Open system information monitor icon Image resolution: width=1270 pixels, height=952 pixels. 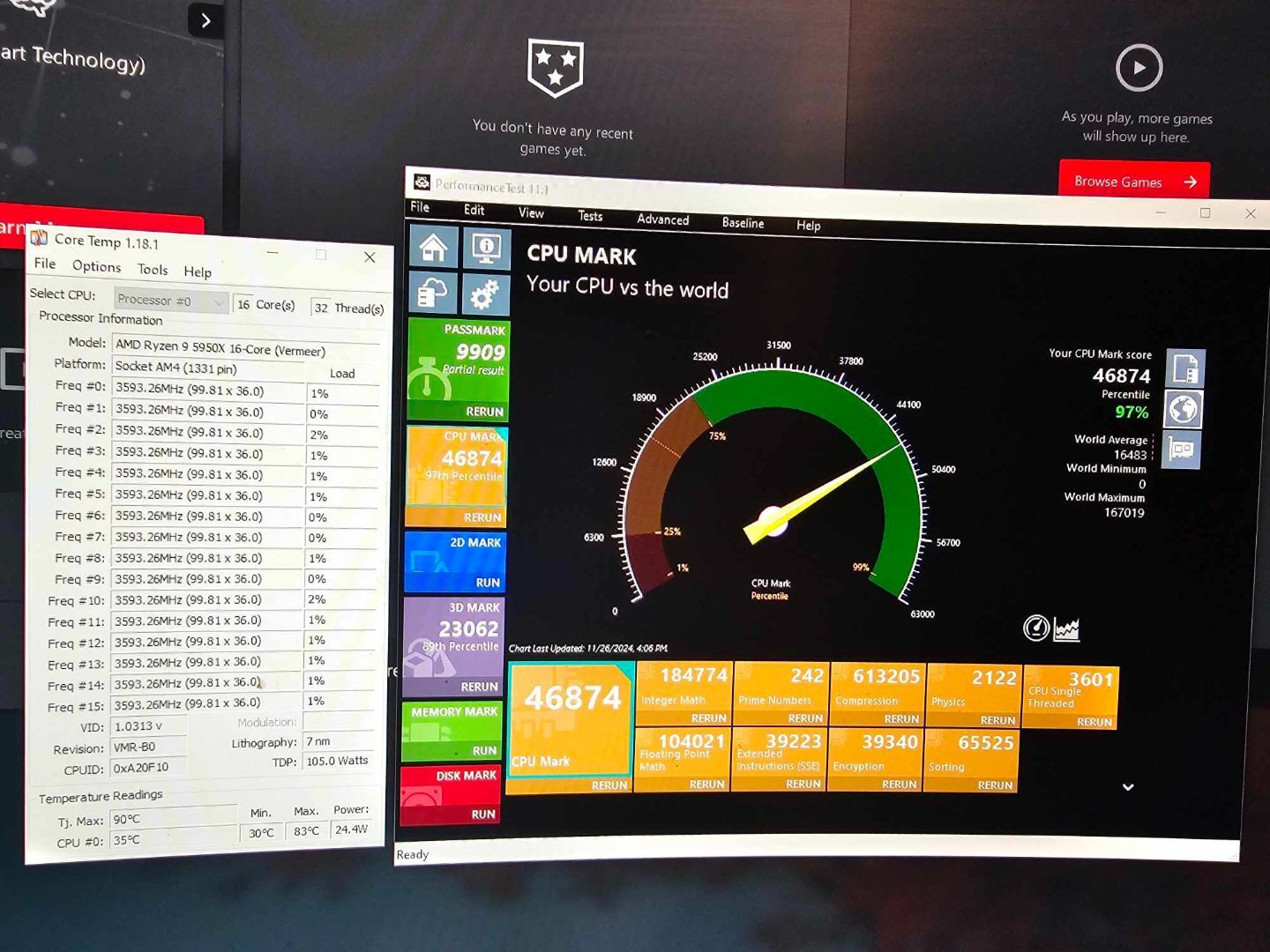(x=486, y=249)
